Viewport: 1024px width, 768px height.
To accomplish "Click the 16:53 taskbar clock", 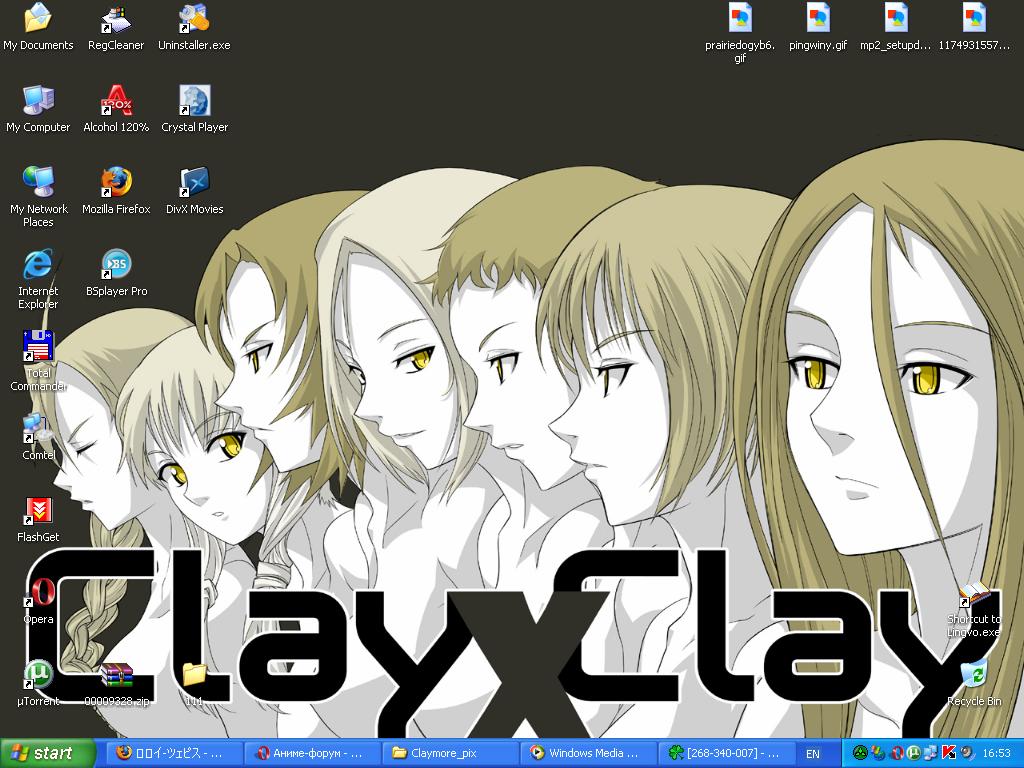I will click(x=997, y=754).
